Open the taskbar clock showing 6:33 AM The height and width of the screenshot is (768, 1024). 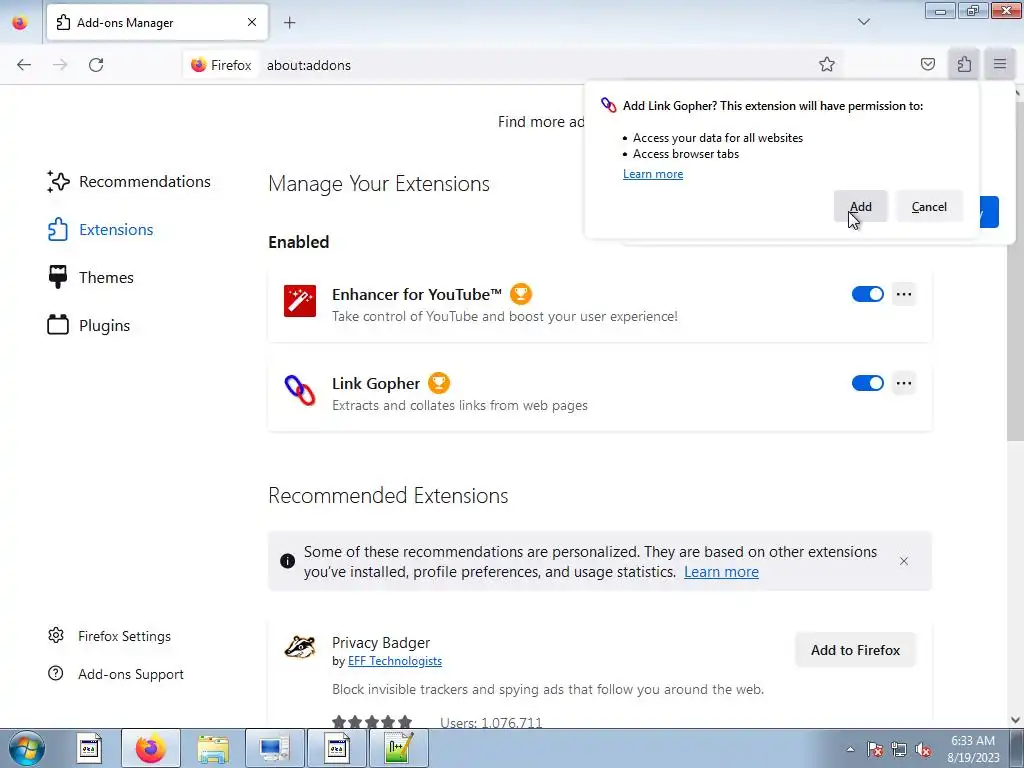pyautogui.click(x=973, y=749)
